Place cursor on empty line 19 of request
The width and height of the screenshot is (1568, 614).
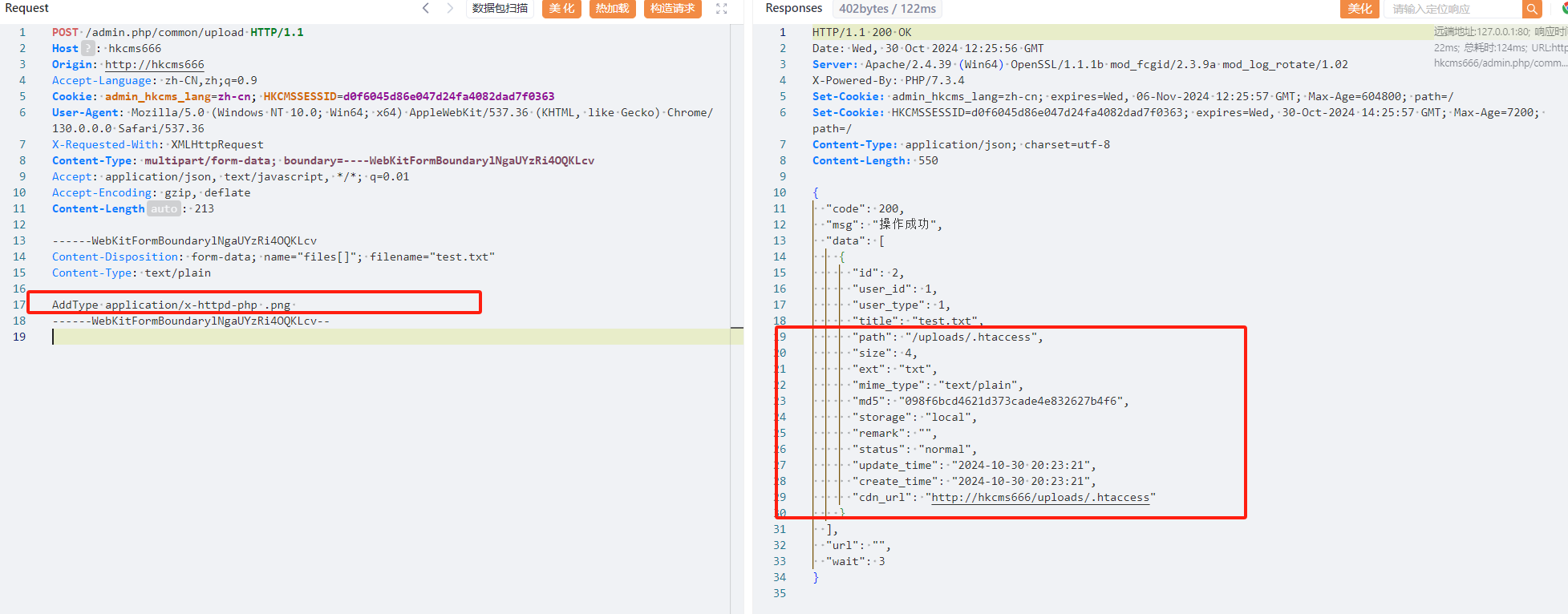(321, 337)
